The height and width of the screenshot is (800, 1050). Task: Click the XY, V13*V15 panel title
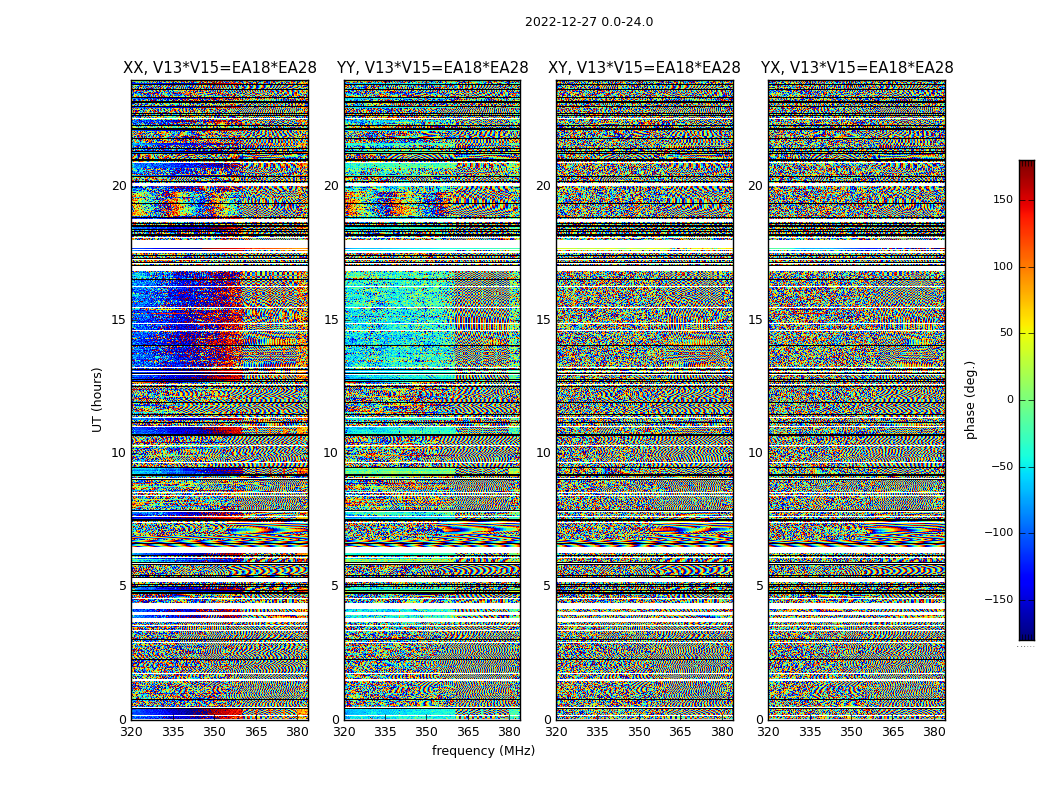(644, 68)
